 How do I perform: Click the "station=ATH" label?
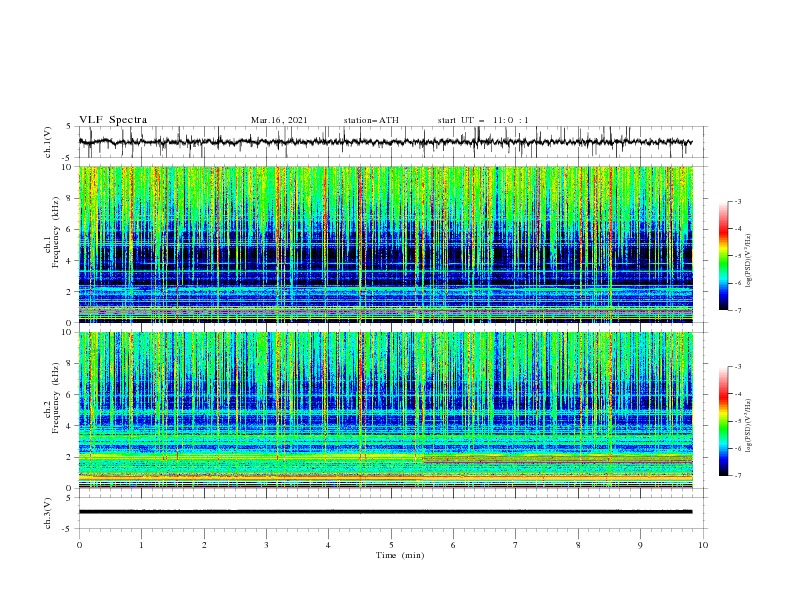[371, 120]
